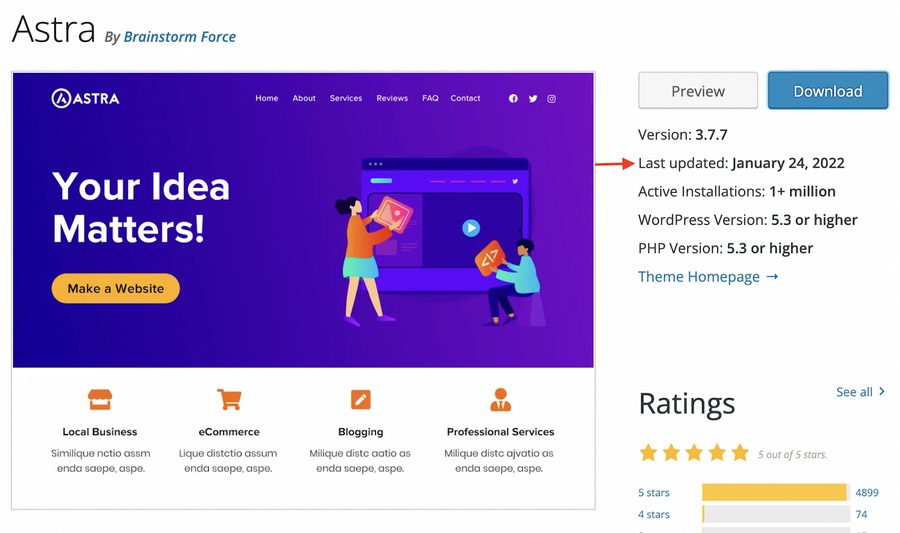Click the Make a Website button

point(116,289)
